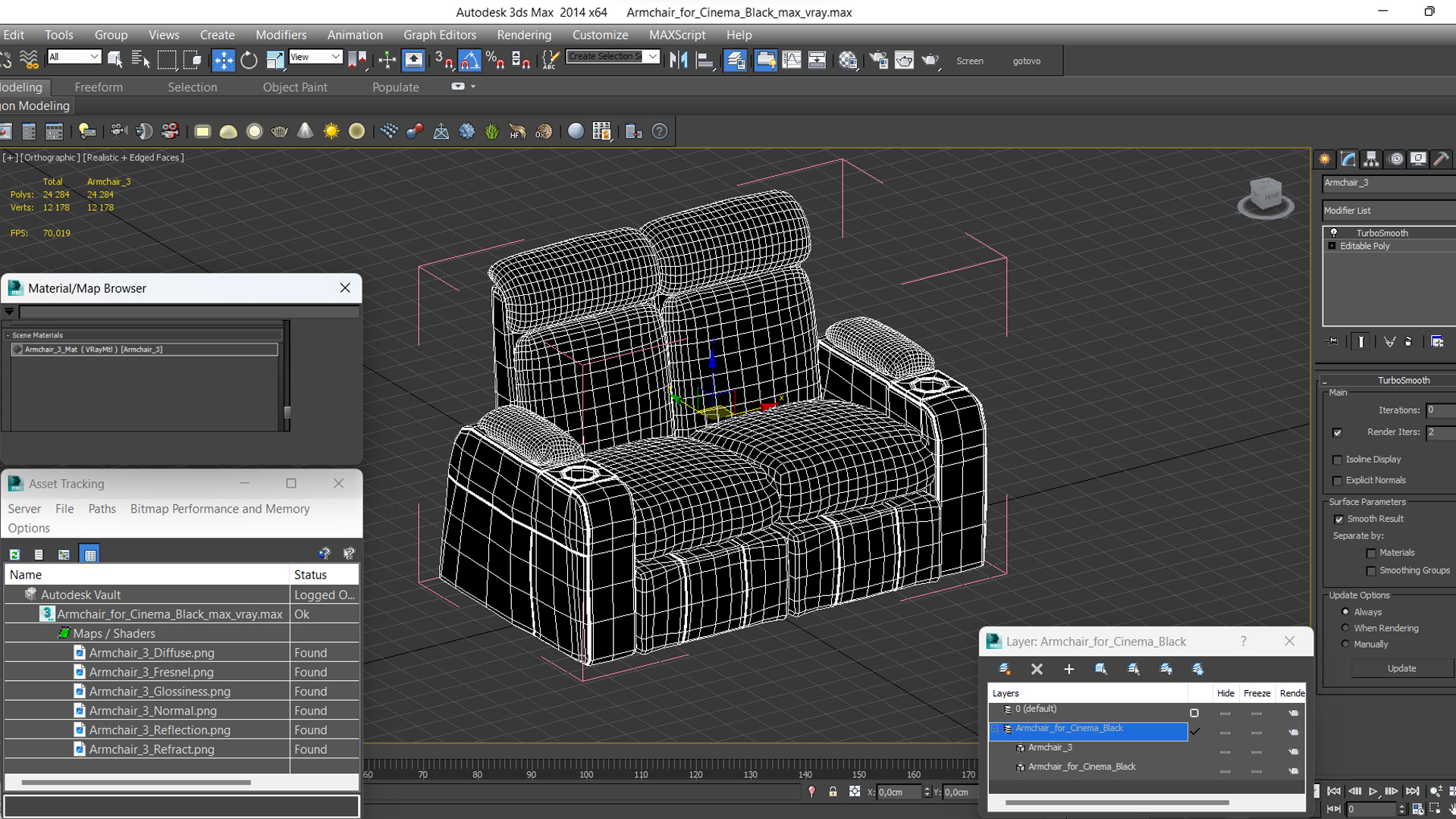Toggle the Angle Snap tool

pos(469,60)
